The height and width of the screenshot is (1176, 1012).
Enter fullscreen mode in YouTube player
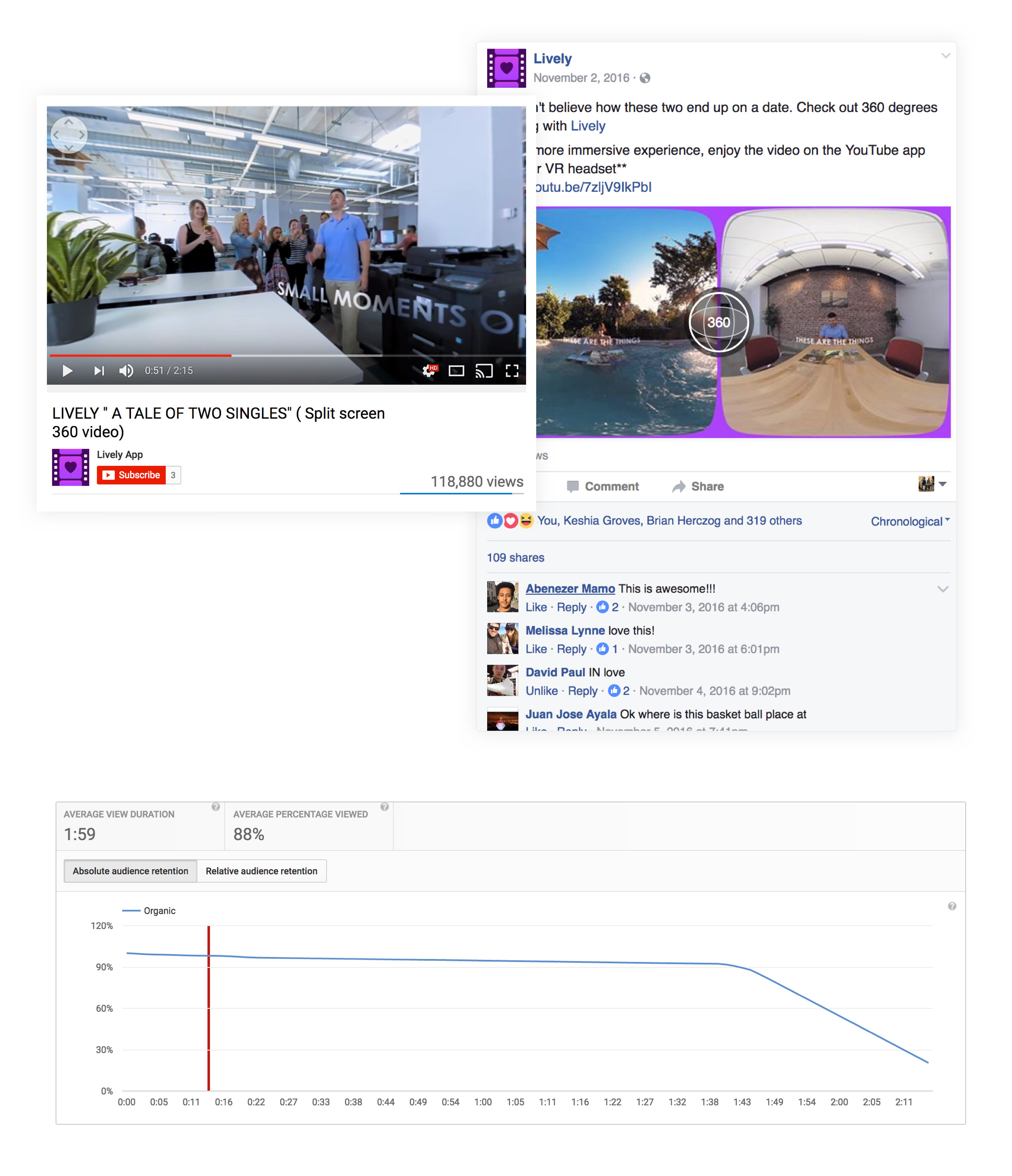click(x=512, y=371)
